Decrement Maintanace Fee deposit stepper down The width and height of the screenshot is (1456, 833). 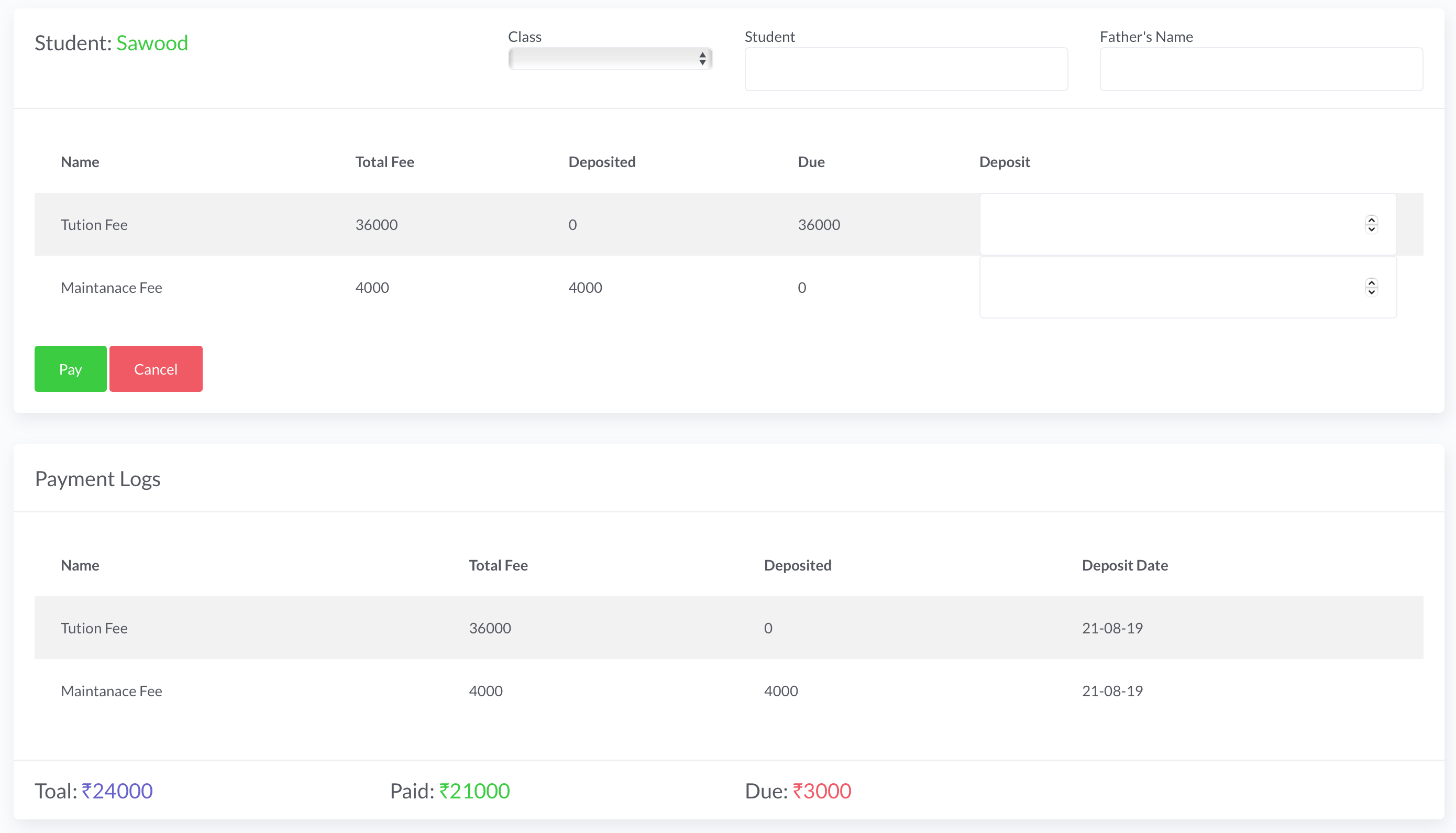coord(1371,292)
